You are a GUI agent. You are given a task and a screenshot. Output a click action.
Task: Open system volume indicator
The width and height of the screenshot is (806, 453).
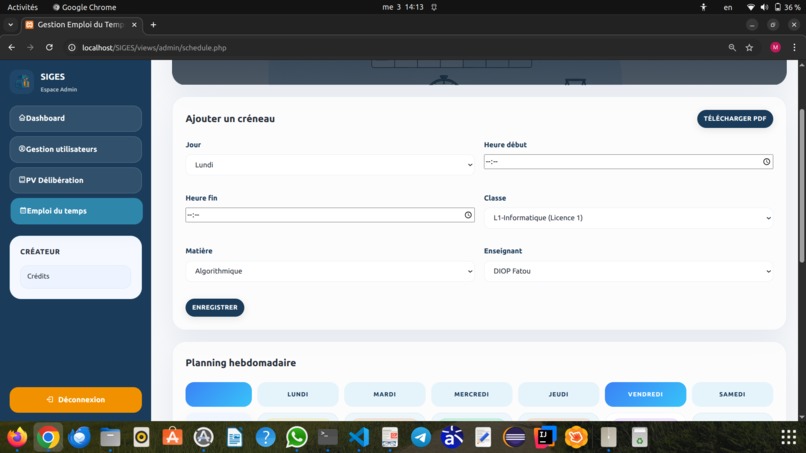coord(764,7)
